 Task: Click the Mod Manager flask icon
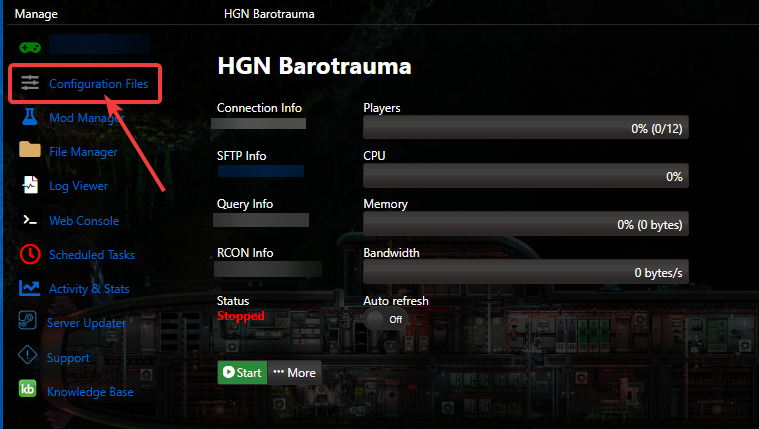pos(30,117)
